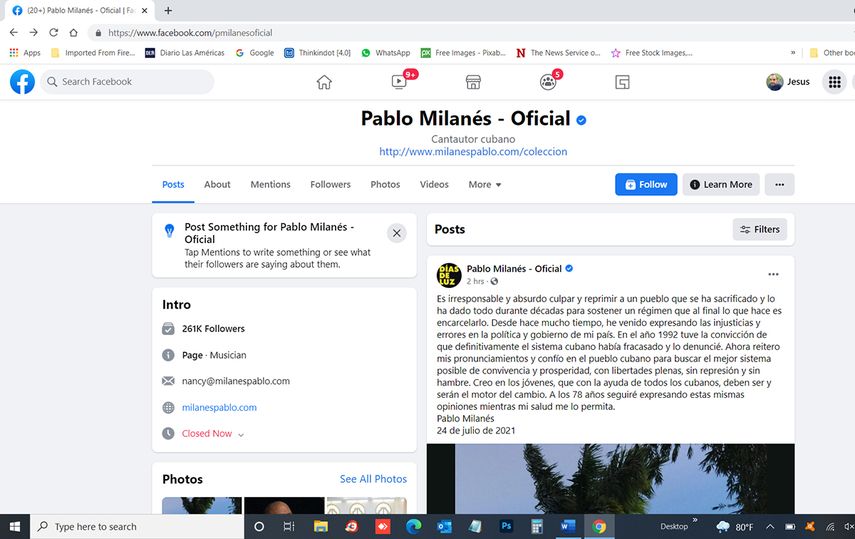The height and width of the screenshot is (539, 855).
Task: Click the browser back arrow
Action: click(x=14, y=33)
